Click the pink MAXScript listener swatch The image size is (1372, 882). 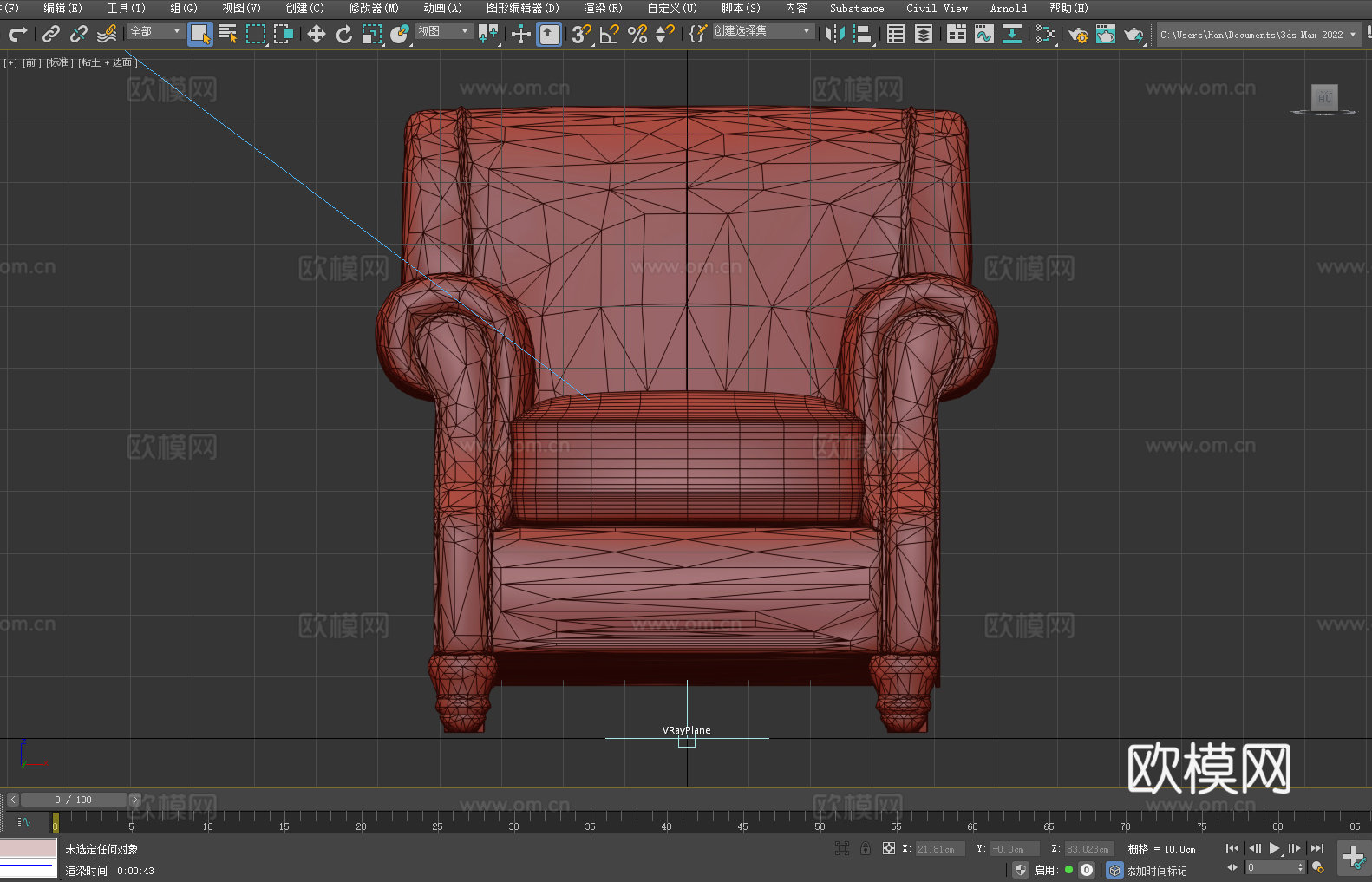pos(29,847)
